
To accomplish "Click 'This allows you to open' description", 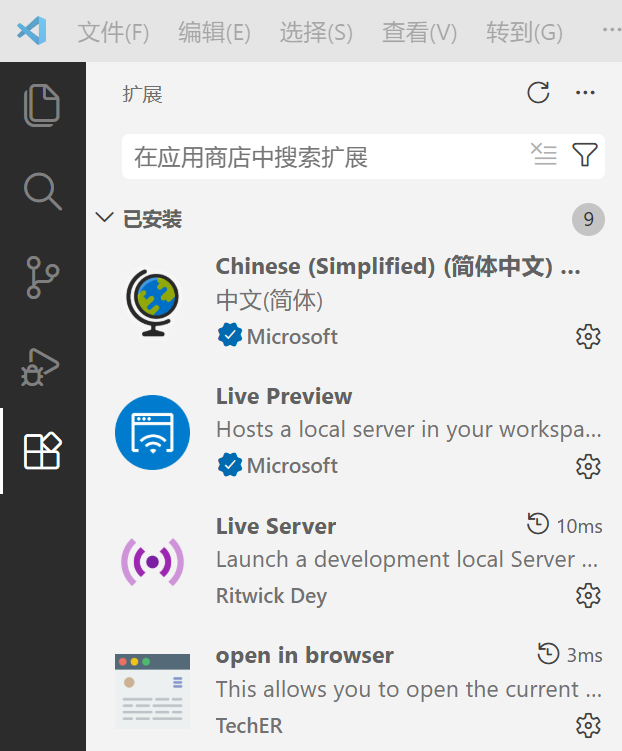I will pos(408,690).
